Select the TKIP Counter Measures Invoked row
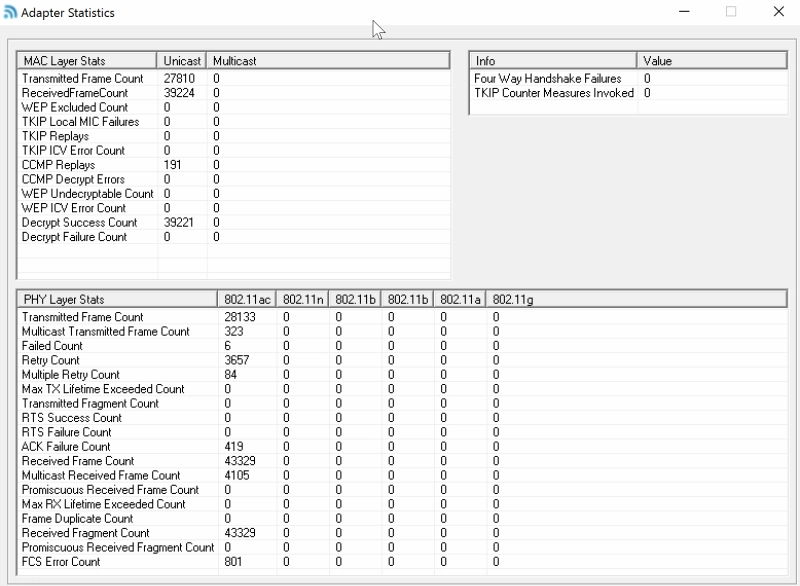800x586 pixels. pyautogui.click(x=628, y=93)
